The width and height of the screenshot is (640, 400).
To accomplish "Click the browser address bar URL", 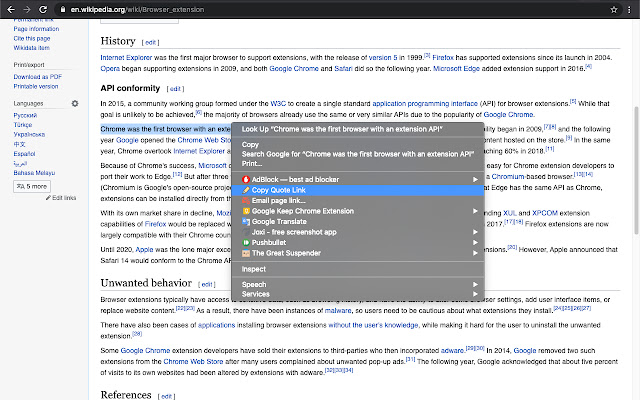I will tap(137, 9).
